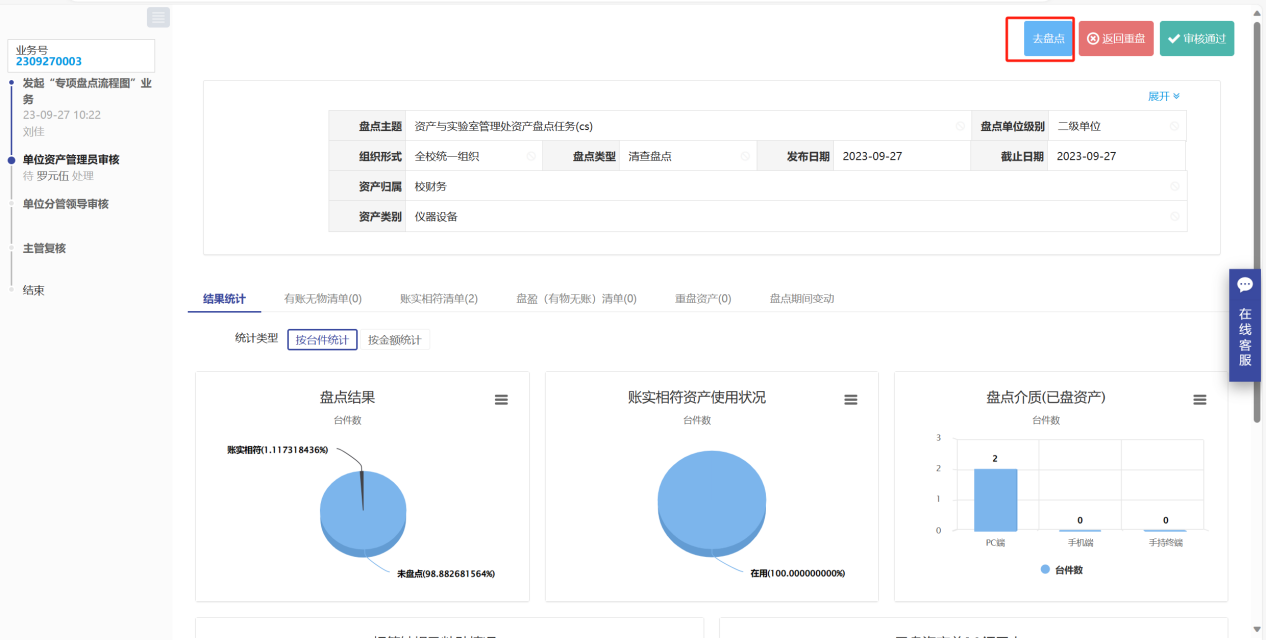Toggle the 台件数 legend series
The height and width of the screenshot is (640, 1266).
(x=1061, y=569)
